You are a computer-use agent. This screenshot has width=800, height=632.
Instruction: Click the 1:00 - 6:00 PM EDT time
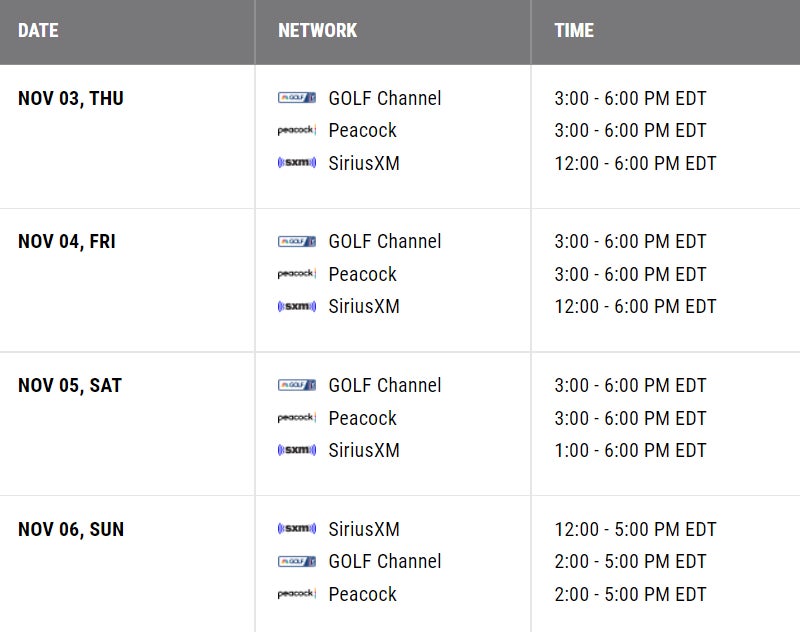[x=630, y=450]
